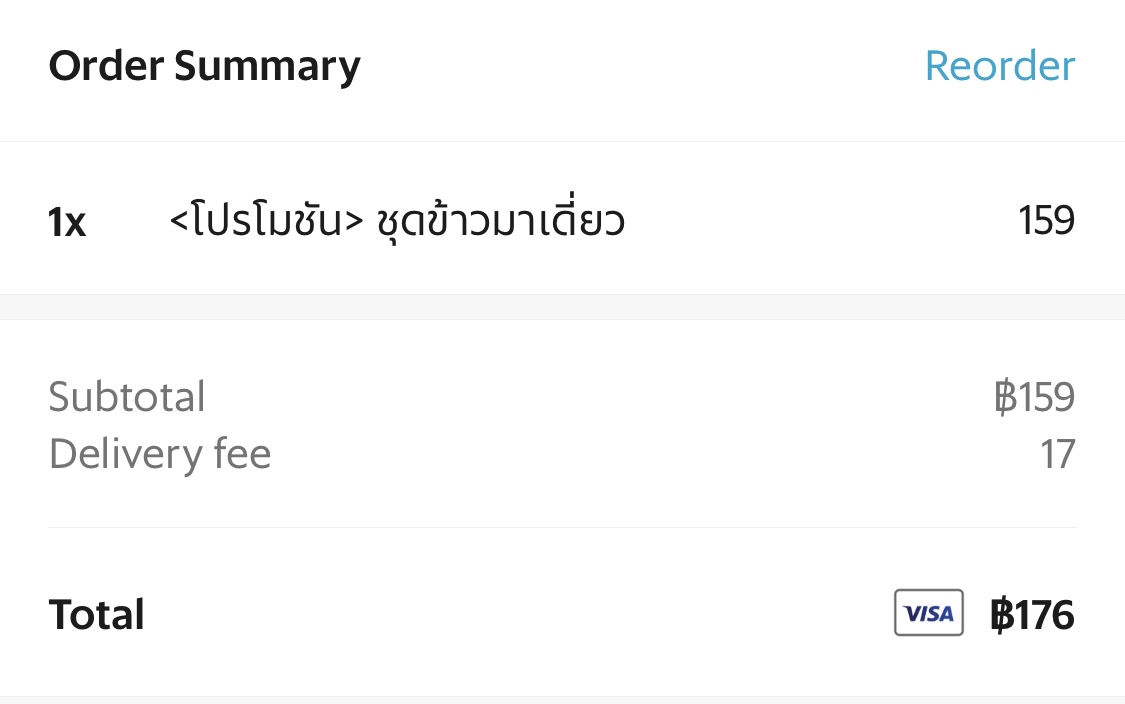Open the ชุดข้าวมาเดี่ยว order item
This screenshot has height=704, width=1125.
[x=500, y=221]
